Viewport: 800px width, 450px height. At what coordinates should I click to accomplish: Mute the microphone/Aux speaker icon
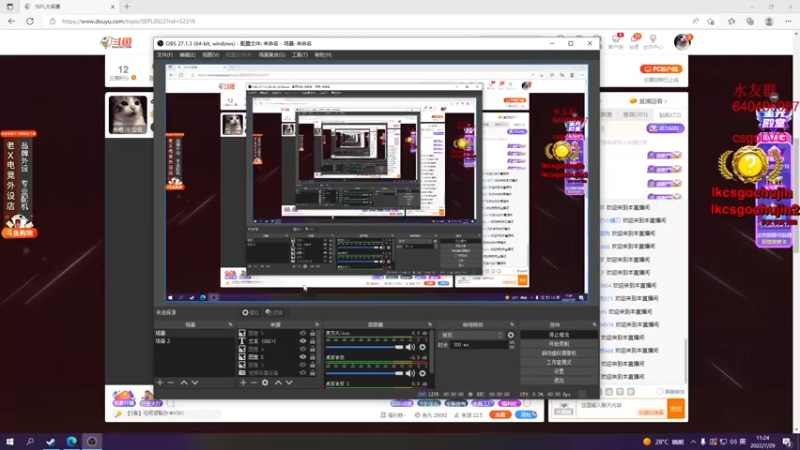click(x=410, y=347)
